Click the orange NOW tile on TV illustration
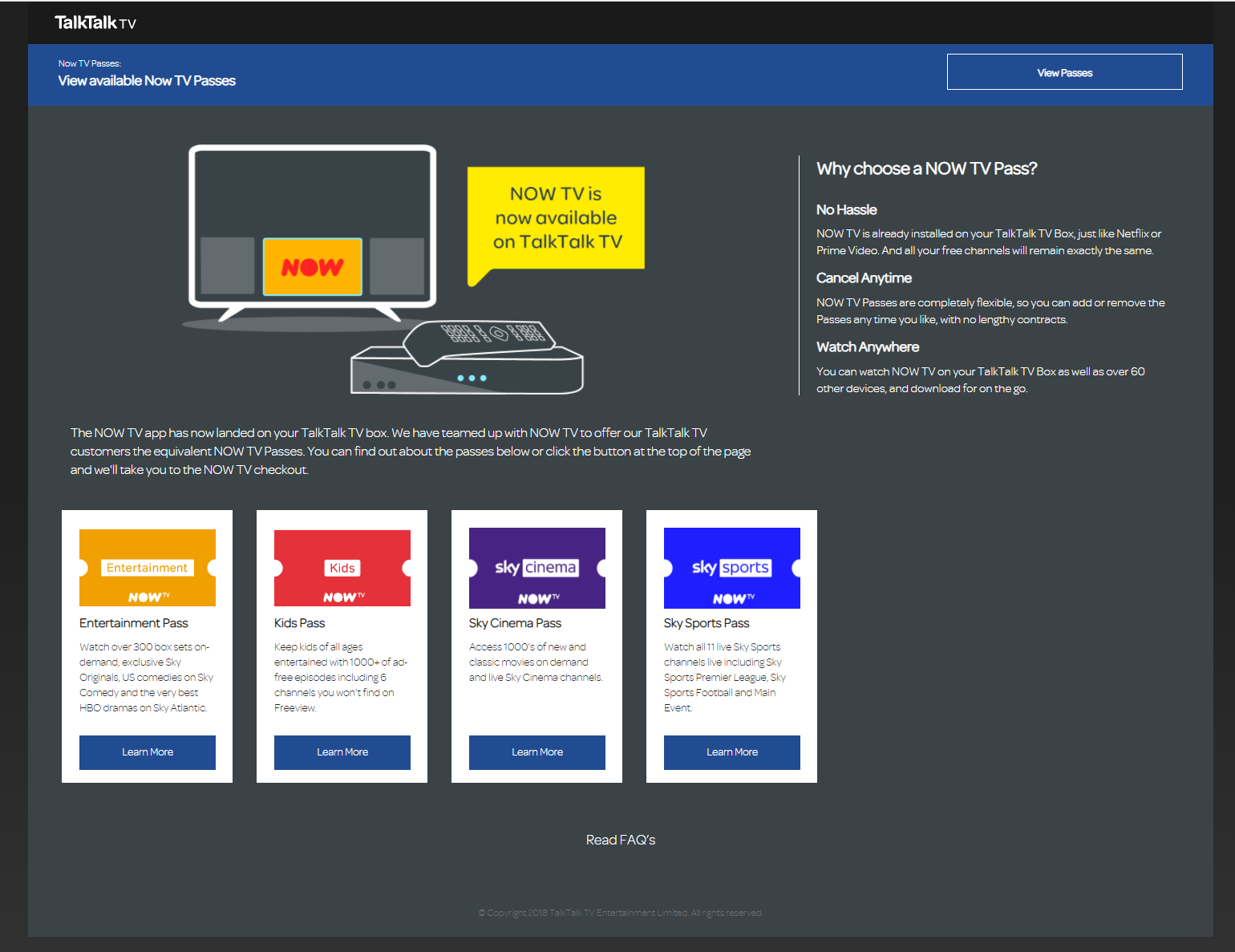The width and height of the screenshot is (1235, 952). [312, 266]
